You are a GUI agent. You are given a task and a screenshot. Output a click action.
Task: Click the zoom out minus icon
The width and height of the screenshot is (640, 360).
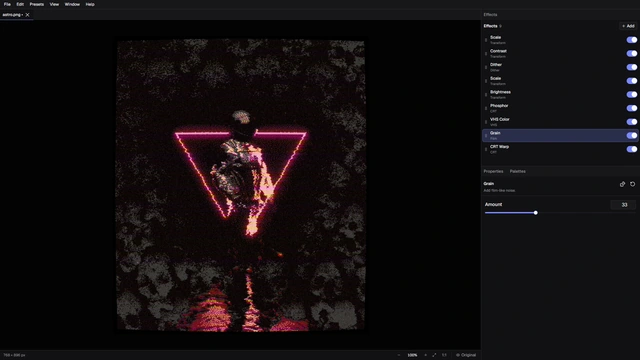399,355
